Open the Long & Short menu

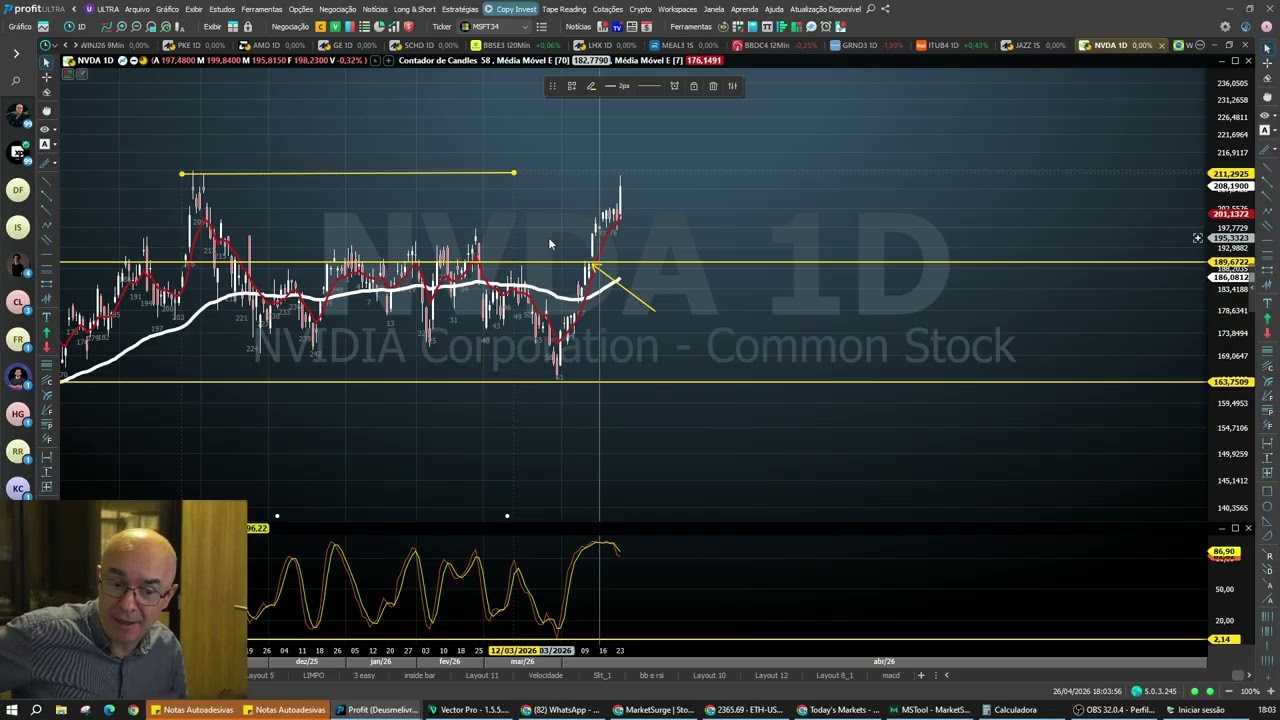414,9
